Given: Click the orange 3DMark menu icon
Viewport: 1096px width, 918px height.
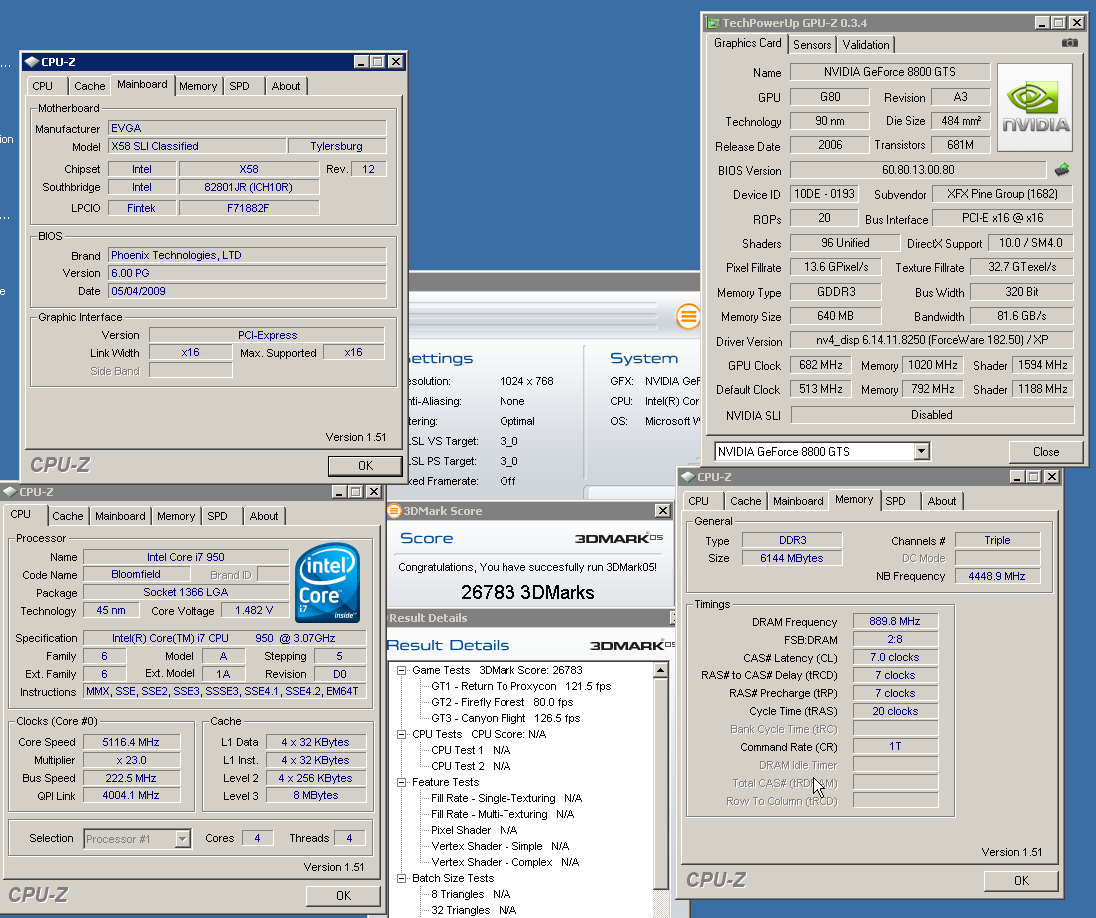Looking at the screenshot, I should [688, 316].
